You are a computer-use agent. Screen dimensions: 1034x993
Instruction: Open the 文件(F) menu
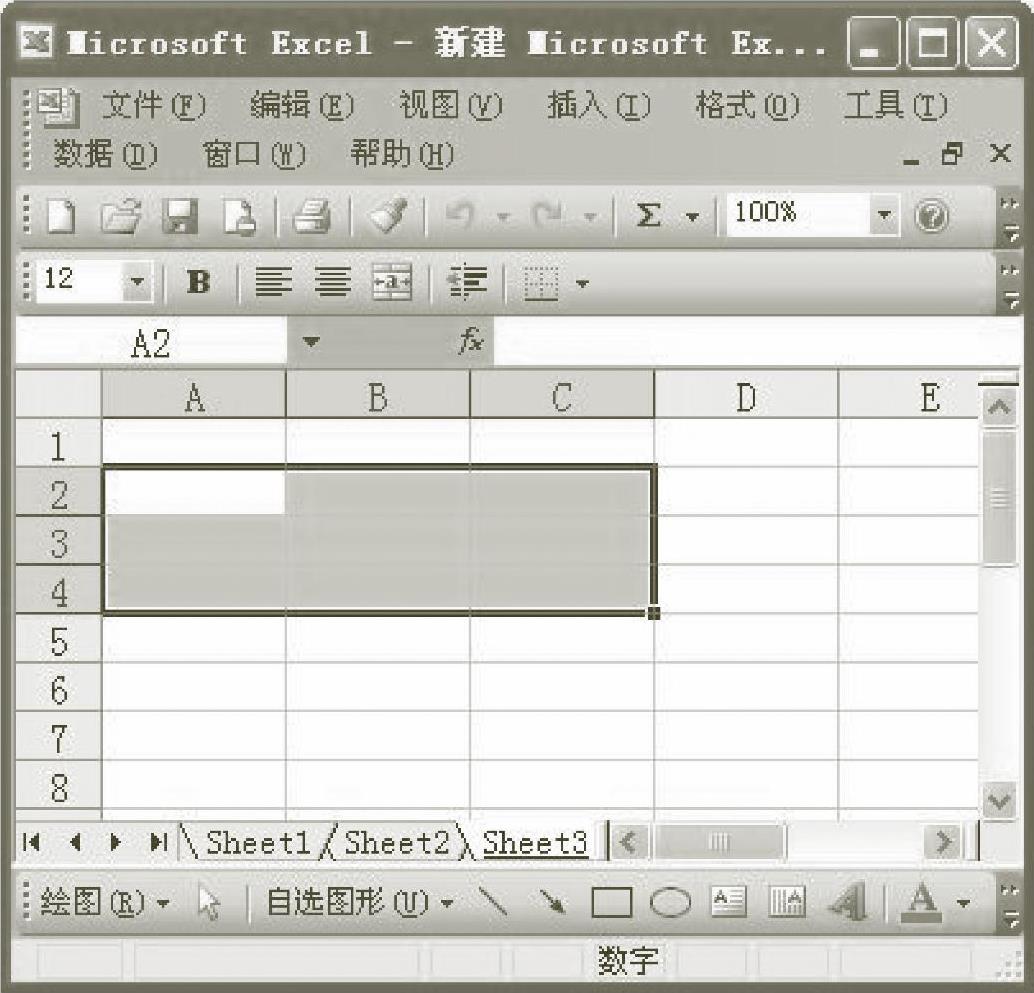[x=154, y=105]
